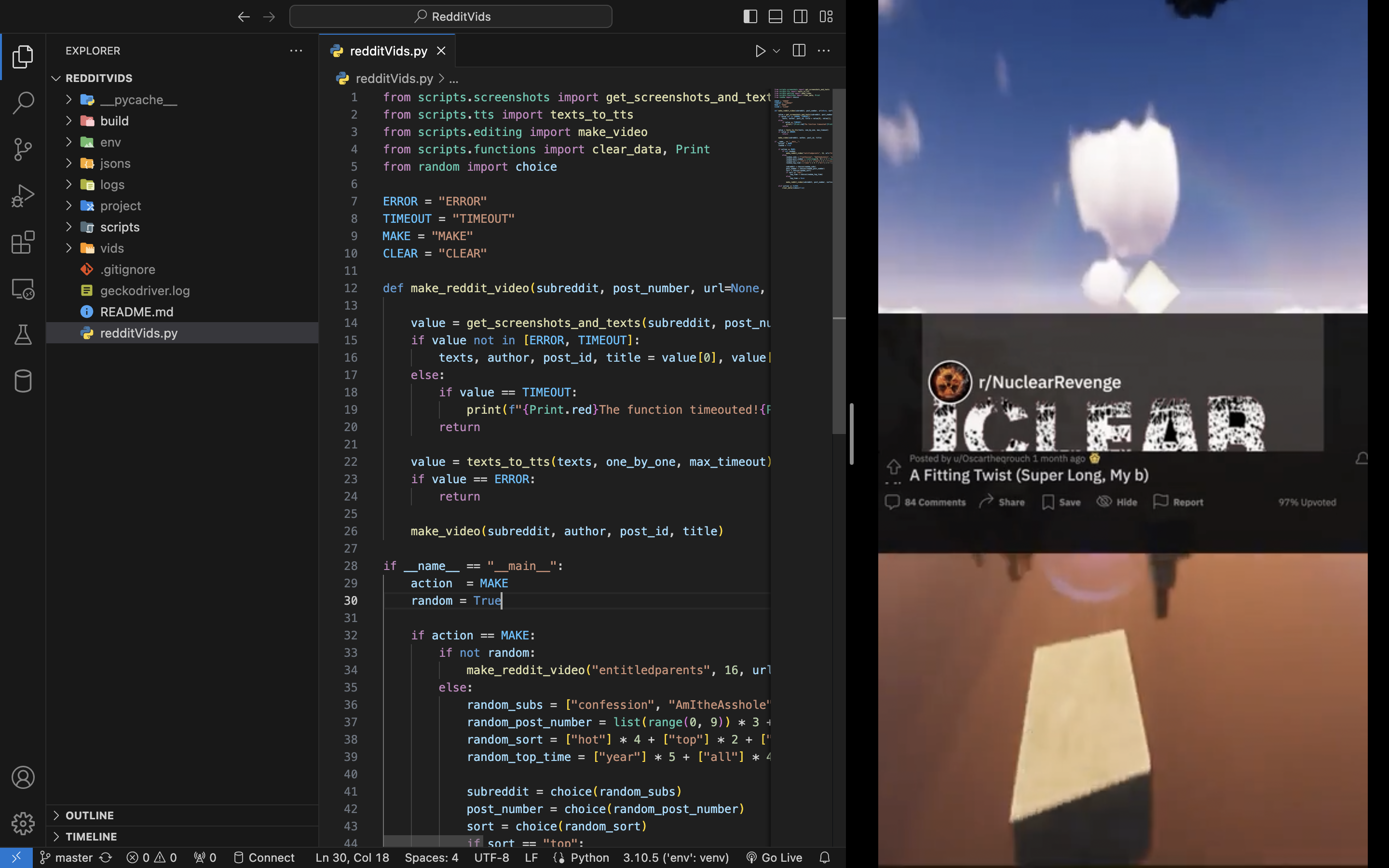Open the Testing flask view

point(23,335)
